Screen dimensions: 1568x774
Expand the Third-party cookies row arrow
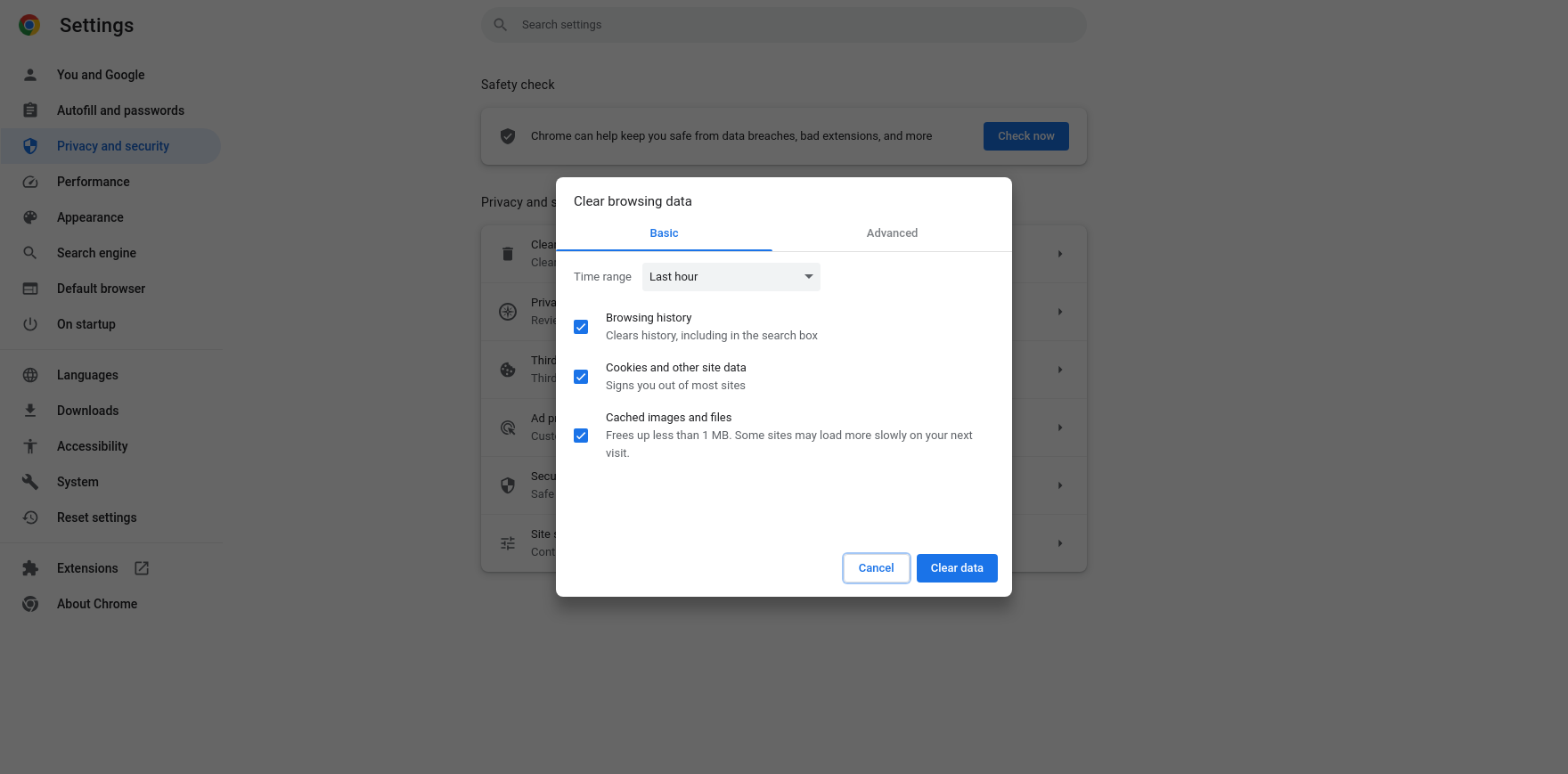pos(1060,370)
